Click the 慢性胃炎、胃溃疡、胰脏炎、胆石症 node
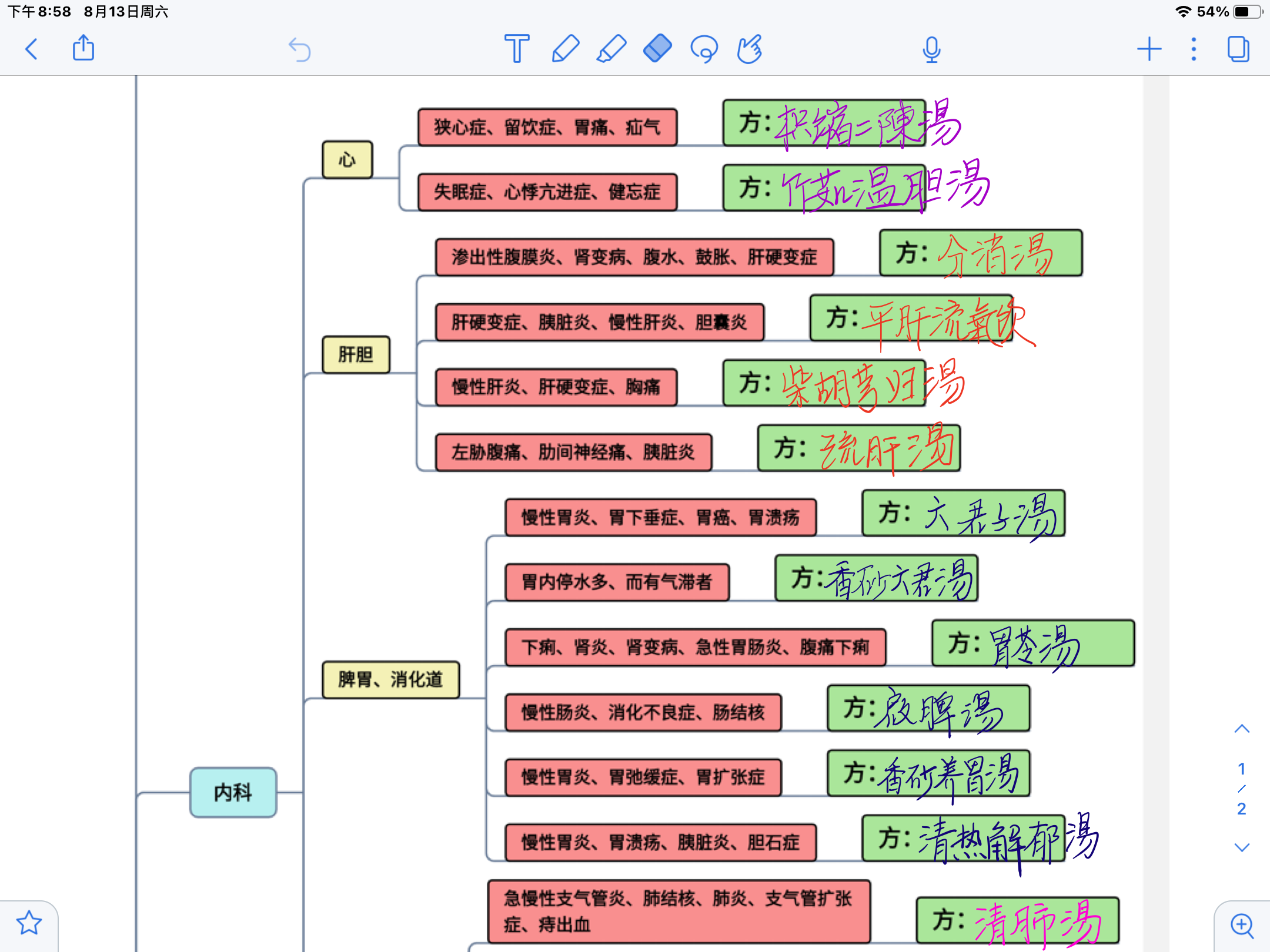This screenshot has height=952, width=1270. 660,842
